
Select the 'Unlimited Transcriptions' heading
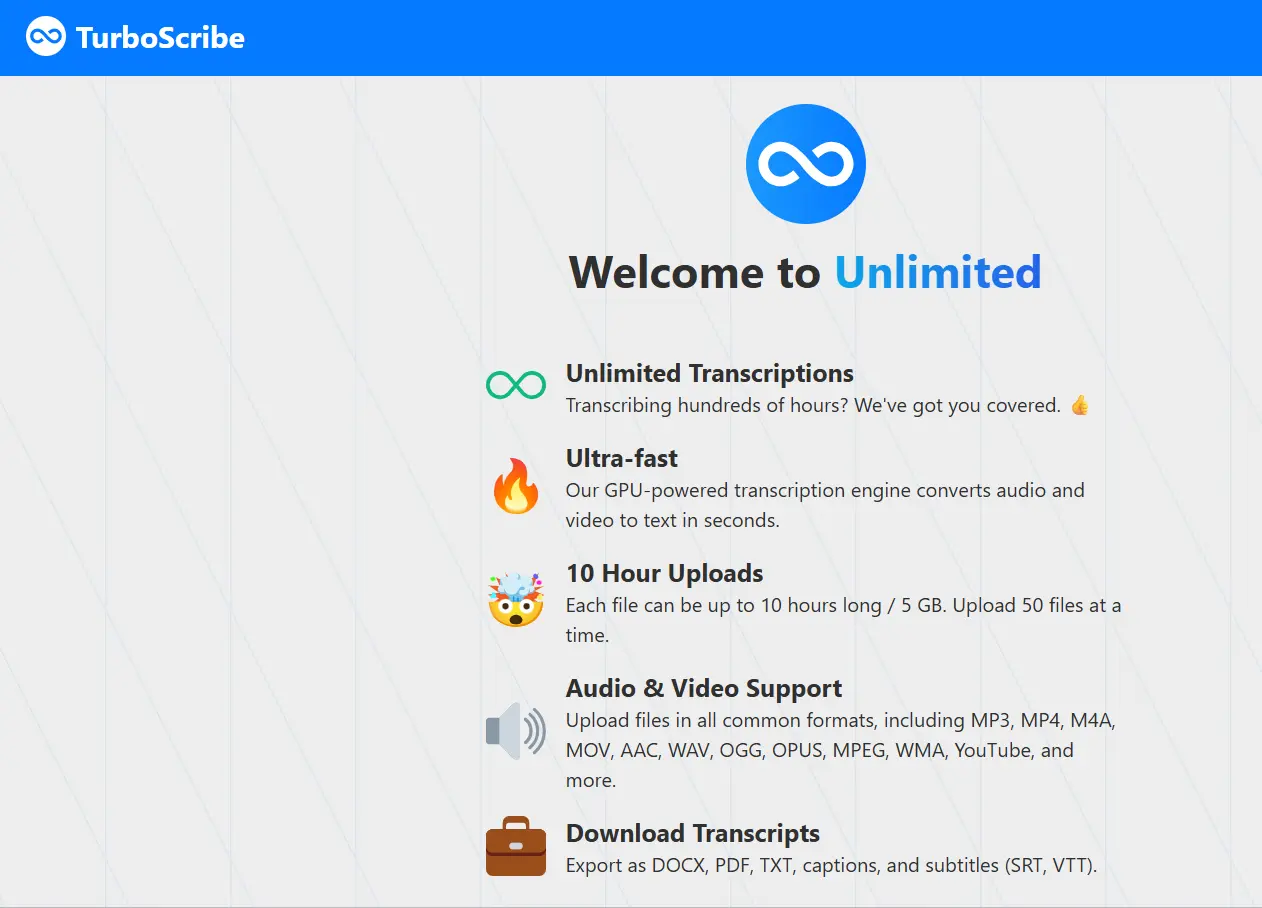point(710,374)
